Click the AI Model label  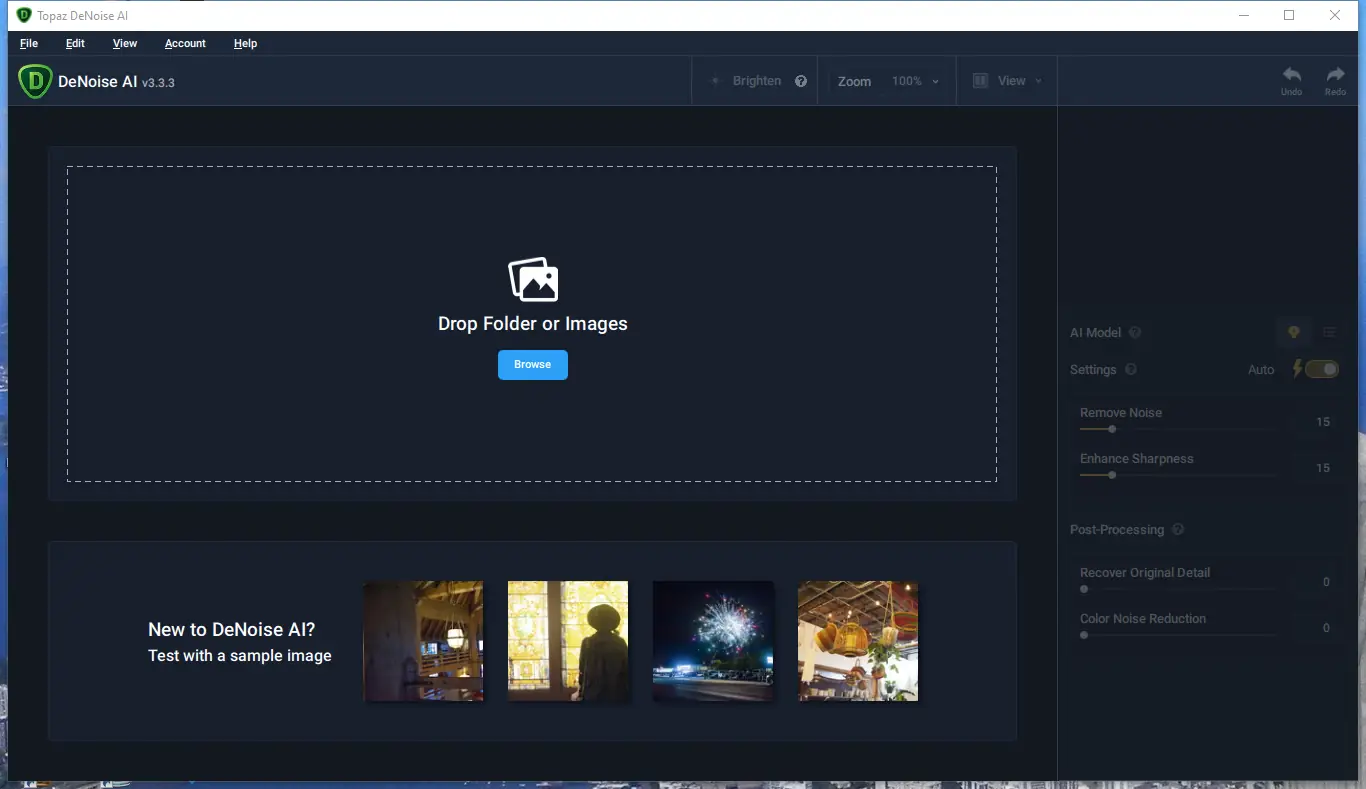click(x=1096, y=333)
